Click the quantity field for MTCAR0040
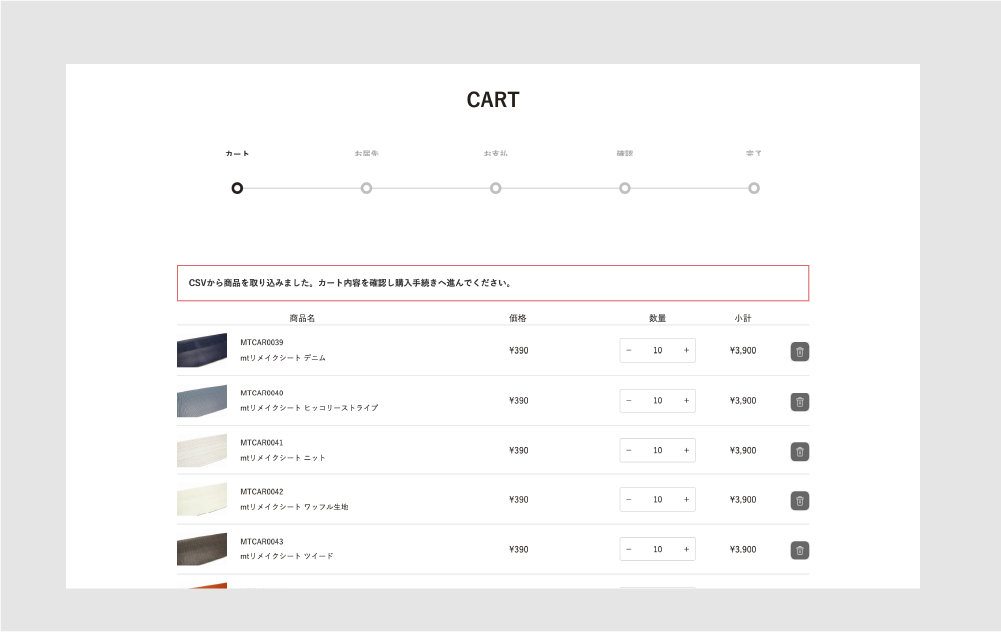 pos(657,401)
